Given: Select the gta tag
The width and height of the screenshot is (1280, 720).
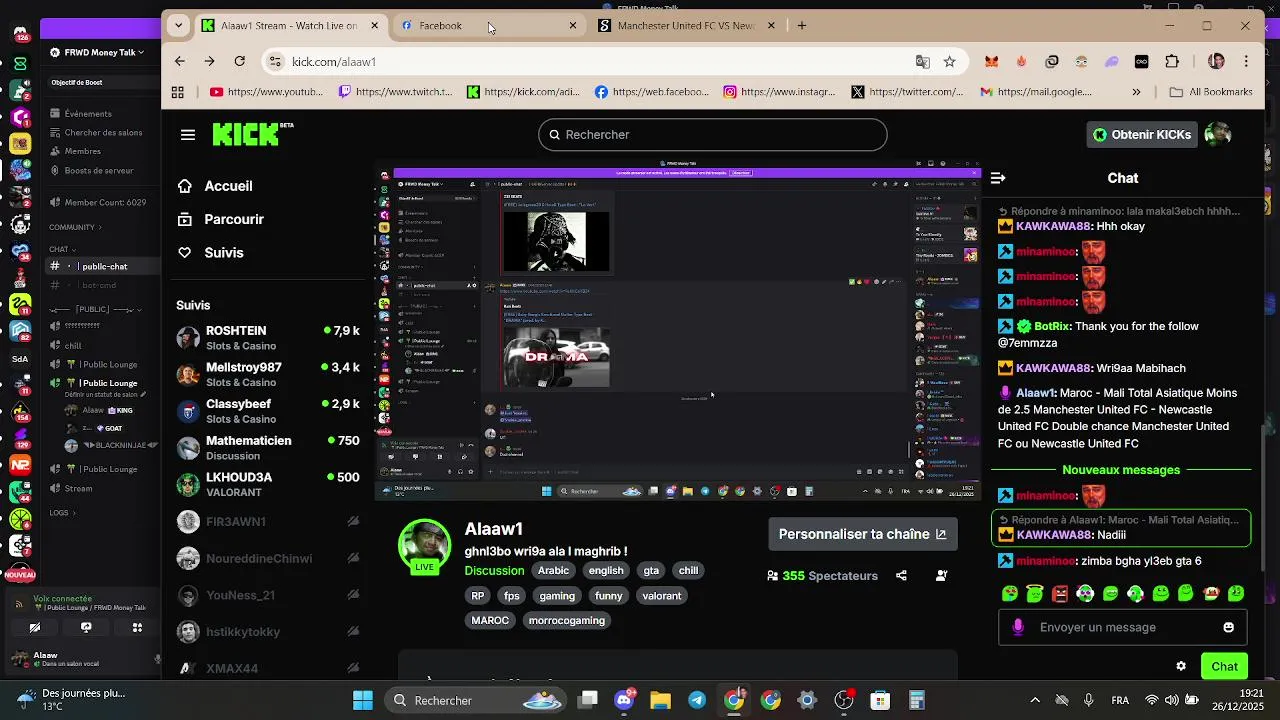Looking at the screenshot, I should pos(651,571).
